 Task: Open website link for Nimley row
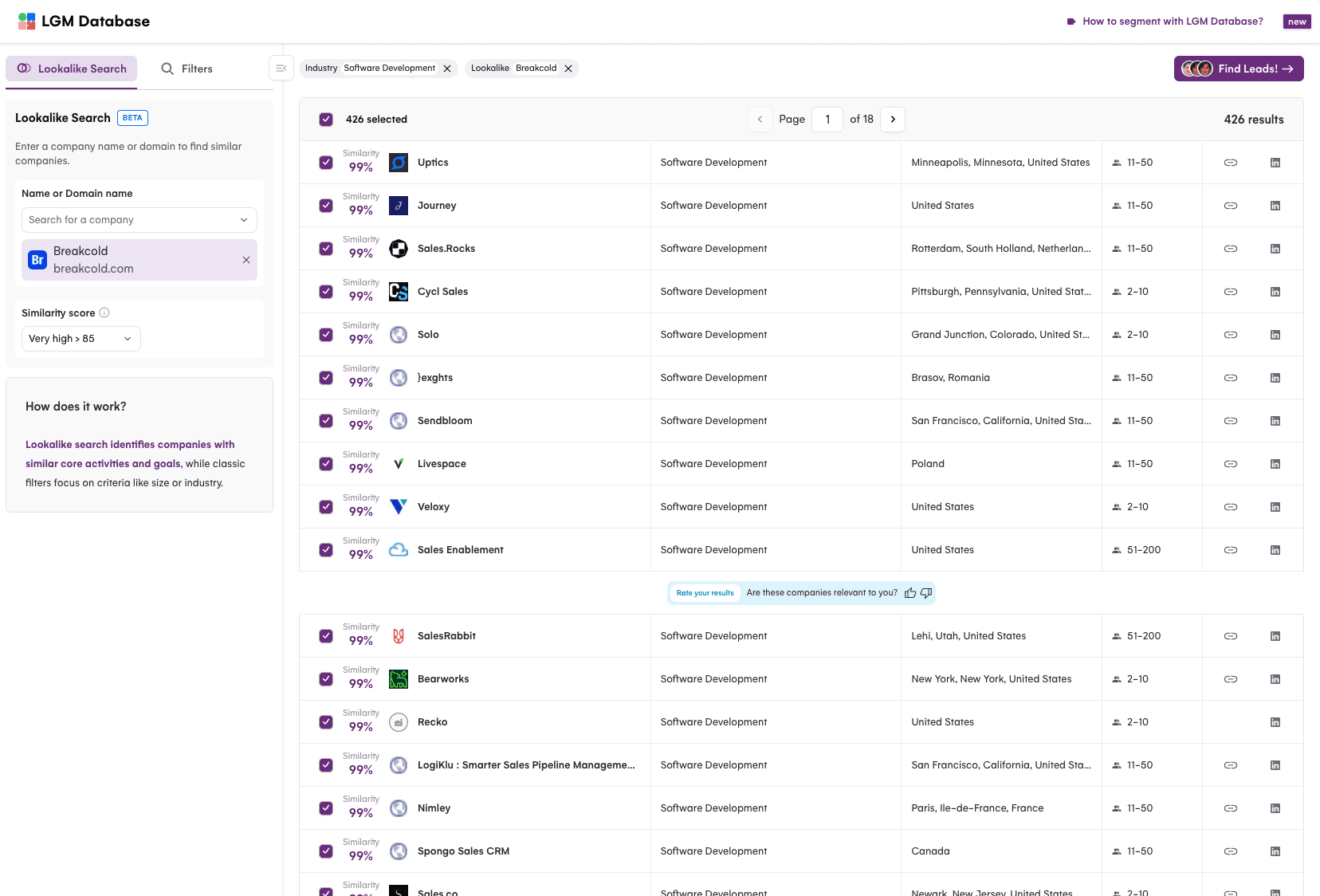(x=1231, y=808)
